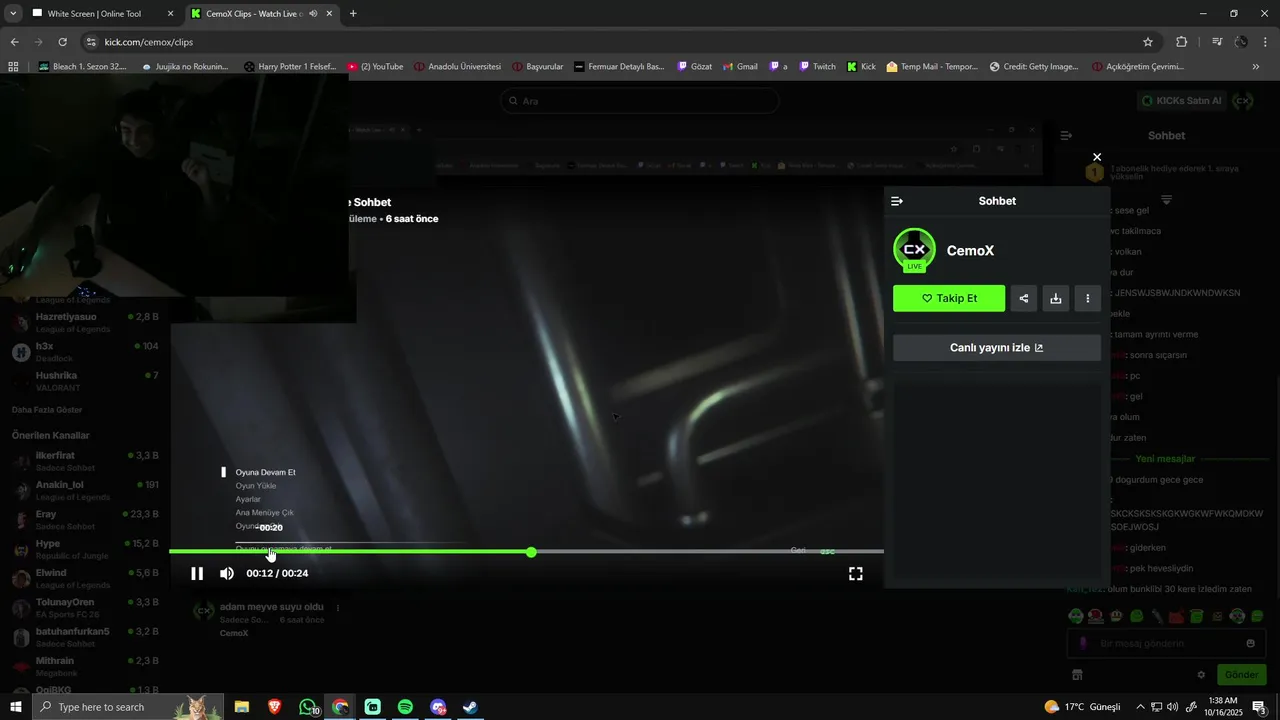Open the Anadolu Üniversitesi bookmark
1280x720 pixels.
(x=457, y=67)
